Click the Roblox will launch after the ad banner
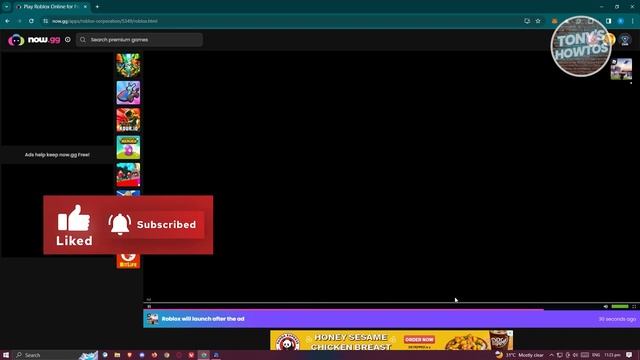 391,319
